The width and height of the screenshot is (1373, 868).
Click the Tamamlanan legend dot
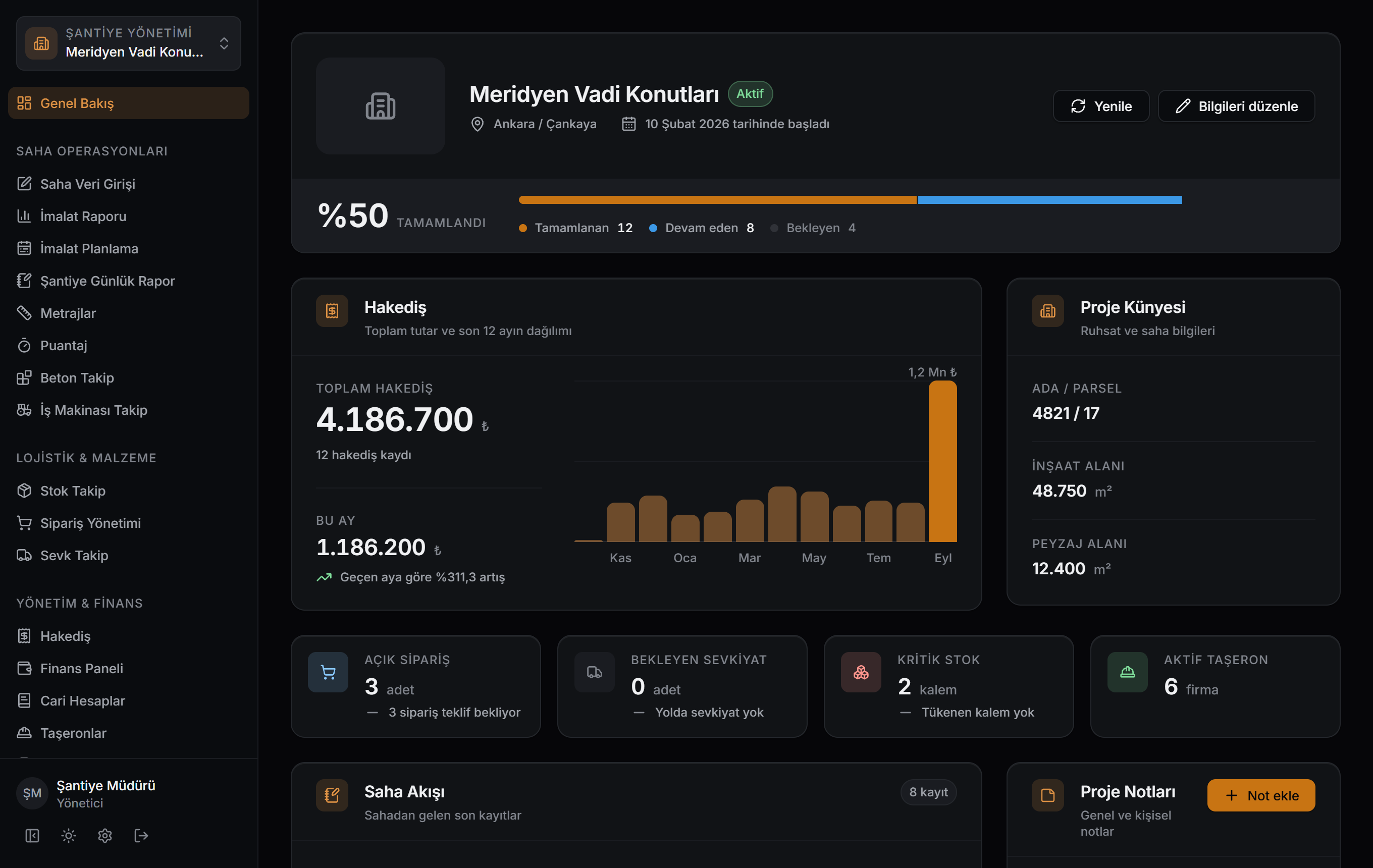tap(523, 228)
